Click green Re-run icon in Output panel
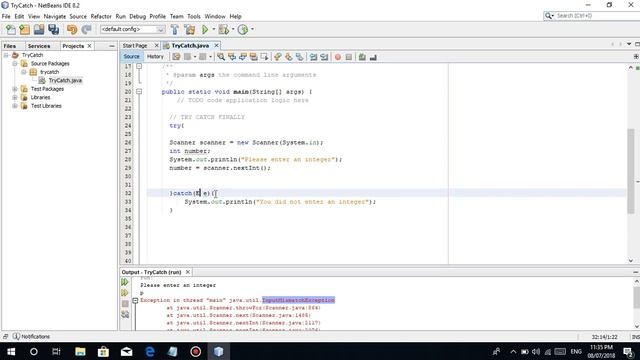Image resolution: width=640 pixels, height=360 pixels. pyautogui.click(x=125, y=282)
